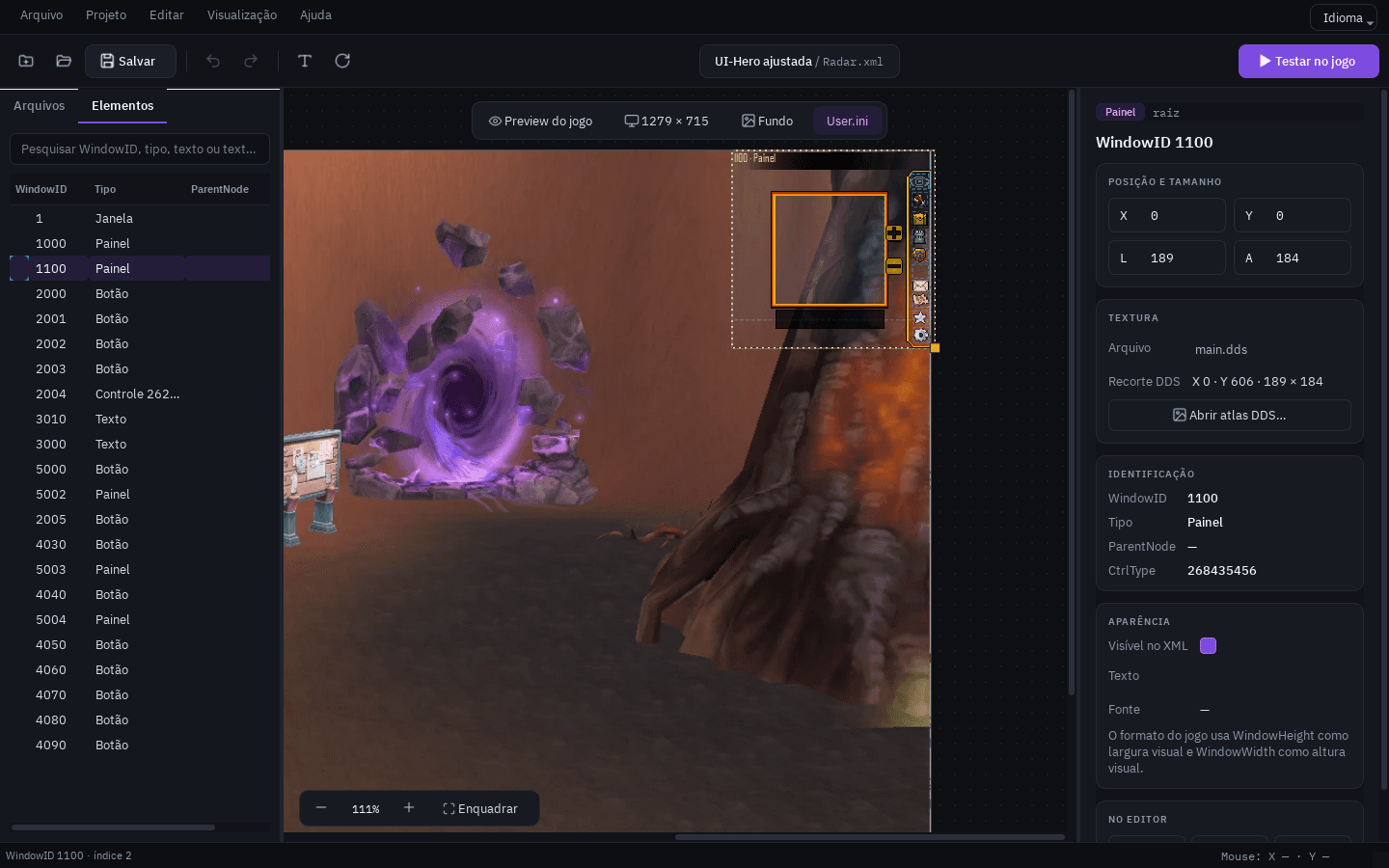Image resolution: width=1389 pixels, height=868 pixels.
Task: Click the eye icon on radar sidebar
Action: (x=919, y=181)
